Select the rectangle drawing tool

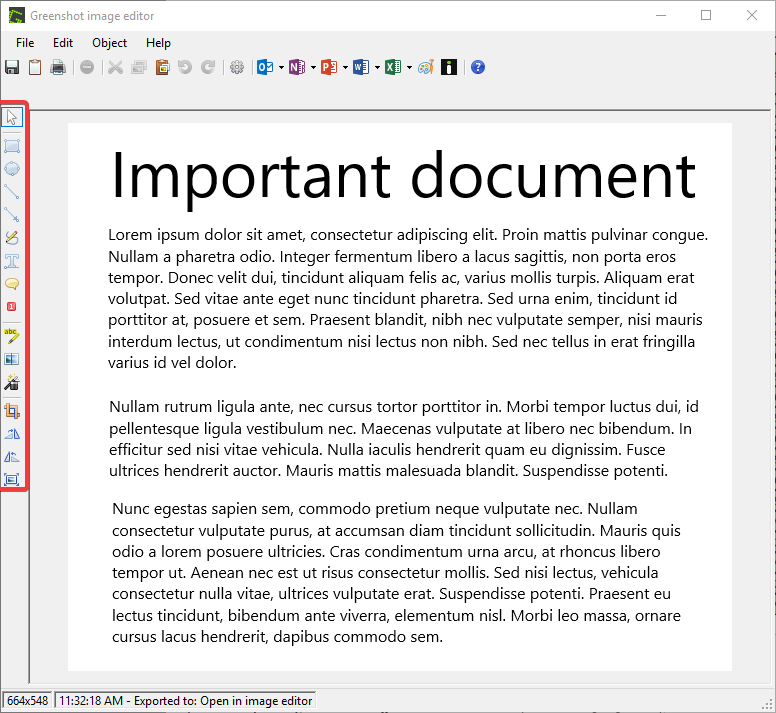[x=12, y=146]
